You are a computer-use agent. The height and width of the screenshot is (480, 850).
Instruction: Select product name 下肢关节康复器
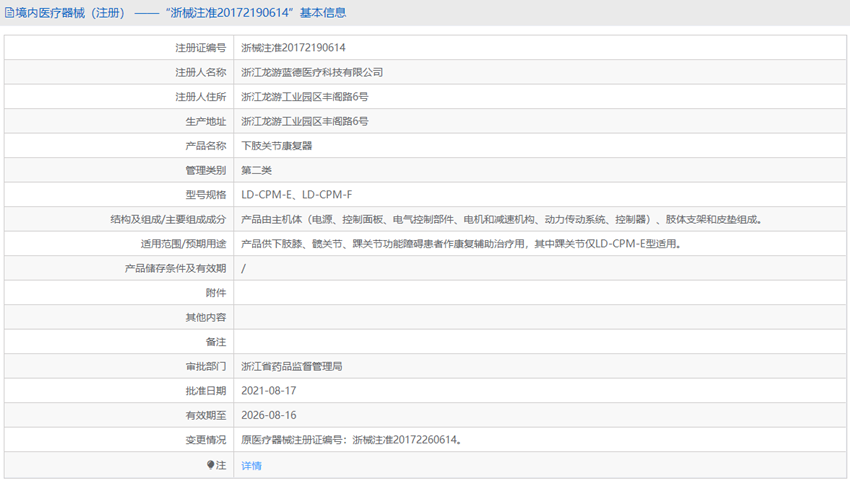[276, 145]
